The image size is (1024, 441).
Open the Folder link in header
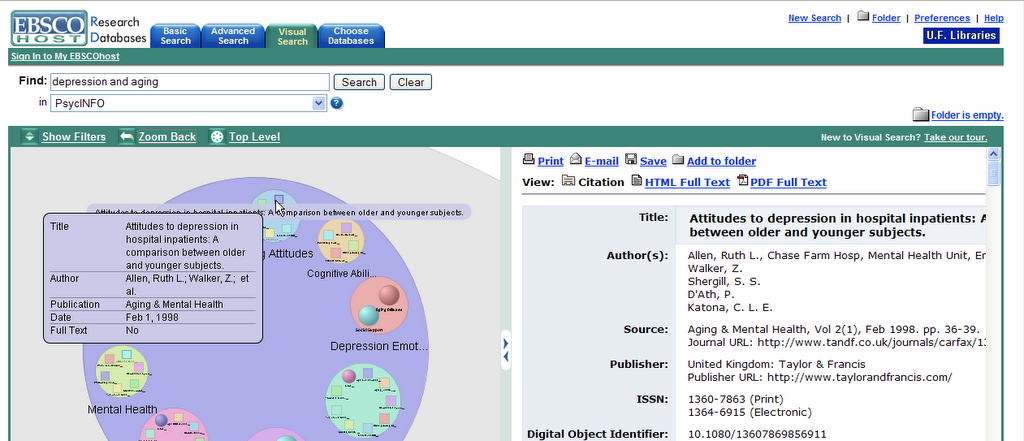point(886,18)
